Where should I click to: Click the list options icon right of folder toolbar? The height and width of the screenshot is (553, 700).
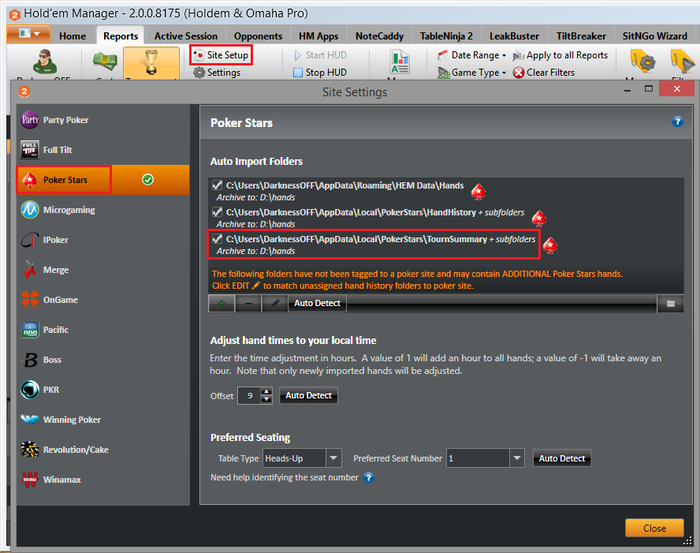coord(671,304)
